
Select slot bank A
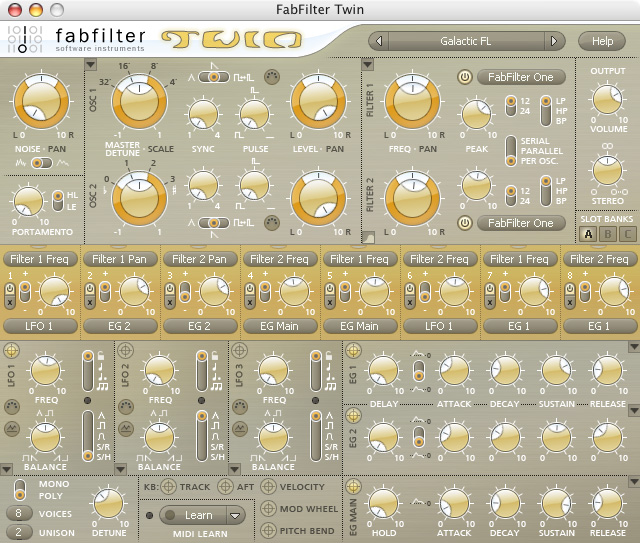[588, 234]
